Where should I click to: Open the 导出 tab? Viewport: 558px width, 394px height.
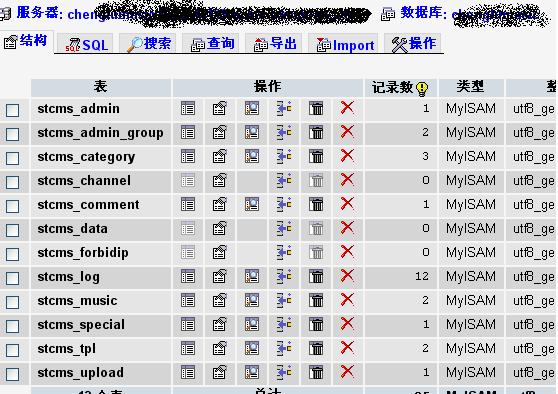click(x=275, y=44)
